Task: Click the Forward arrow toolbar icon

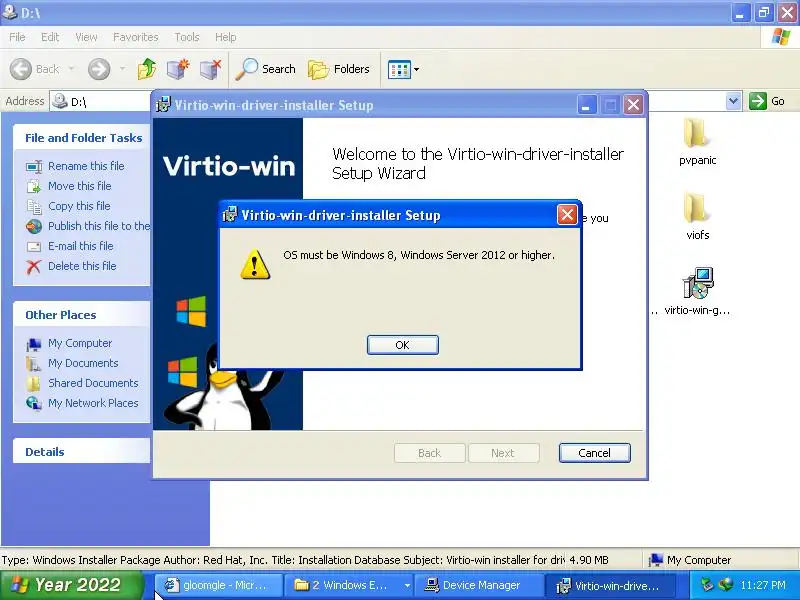Action: pos(99,69)
